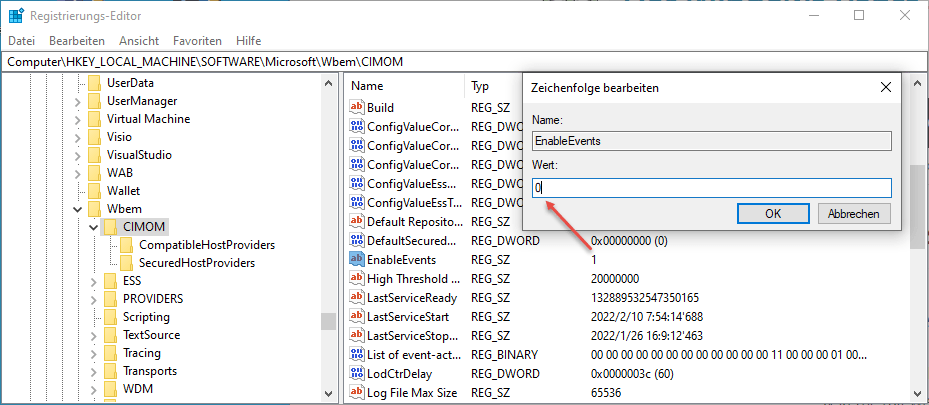The image size is (929, 405).
Task: Open the Favoriten menu
Action: click(197, 41)
